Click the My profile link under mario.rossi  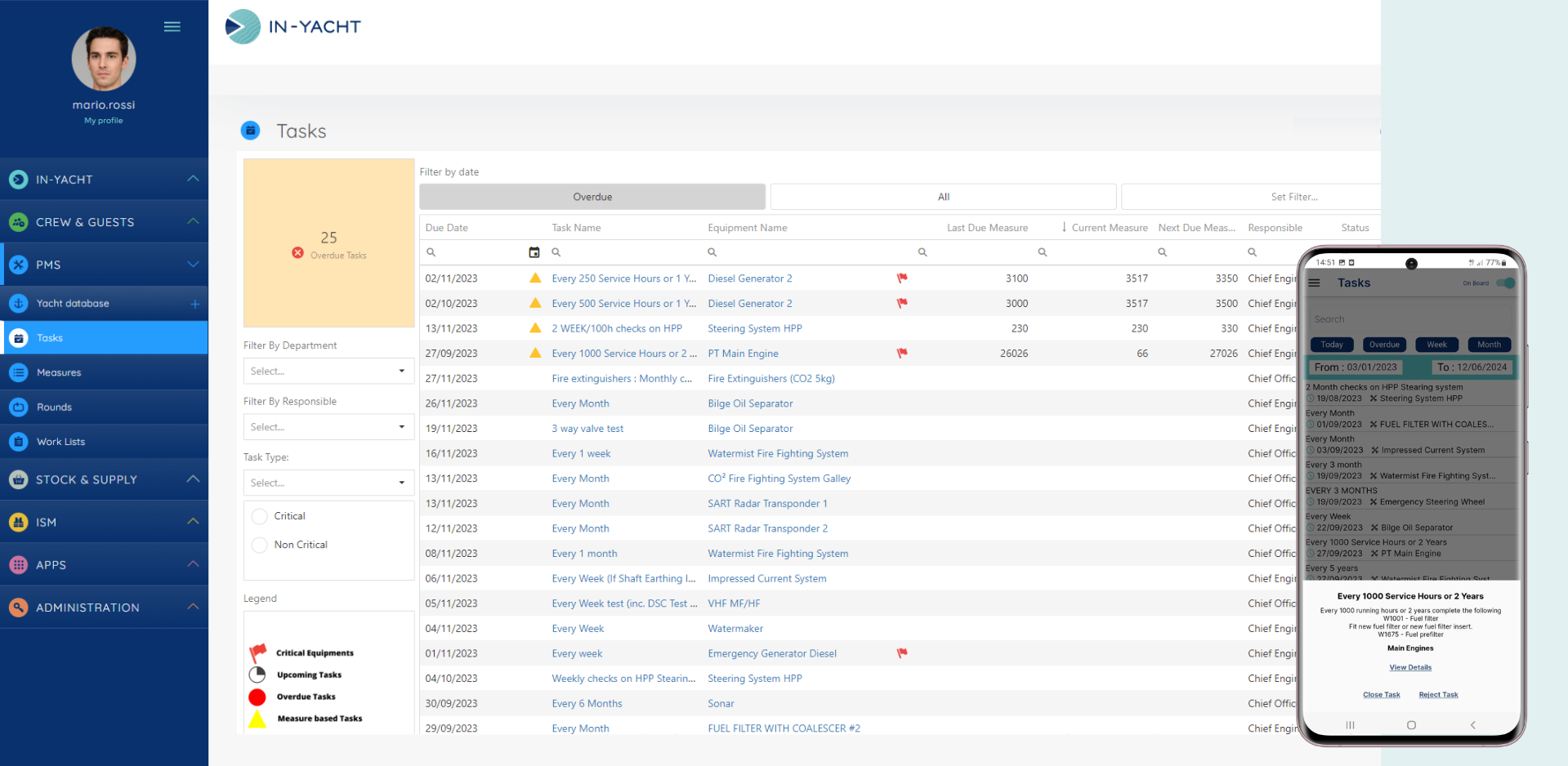[x=103, y=120]
